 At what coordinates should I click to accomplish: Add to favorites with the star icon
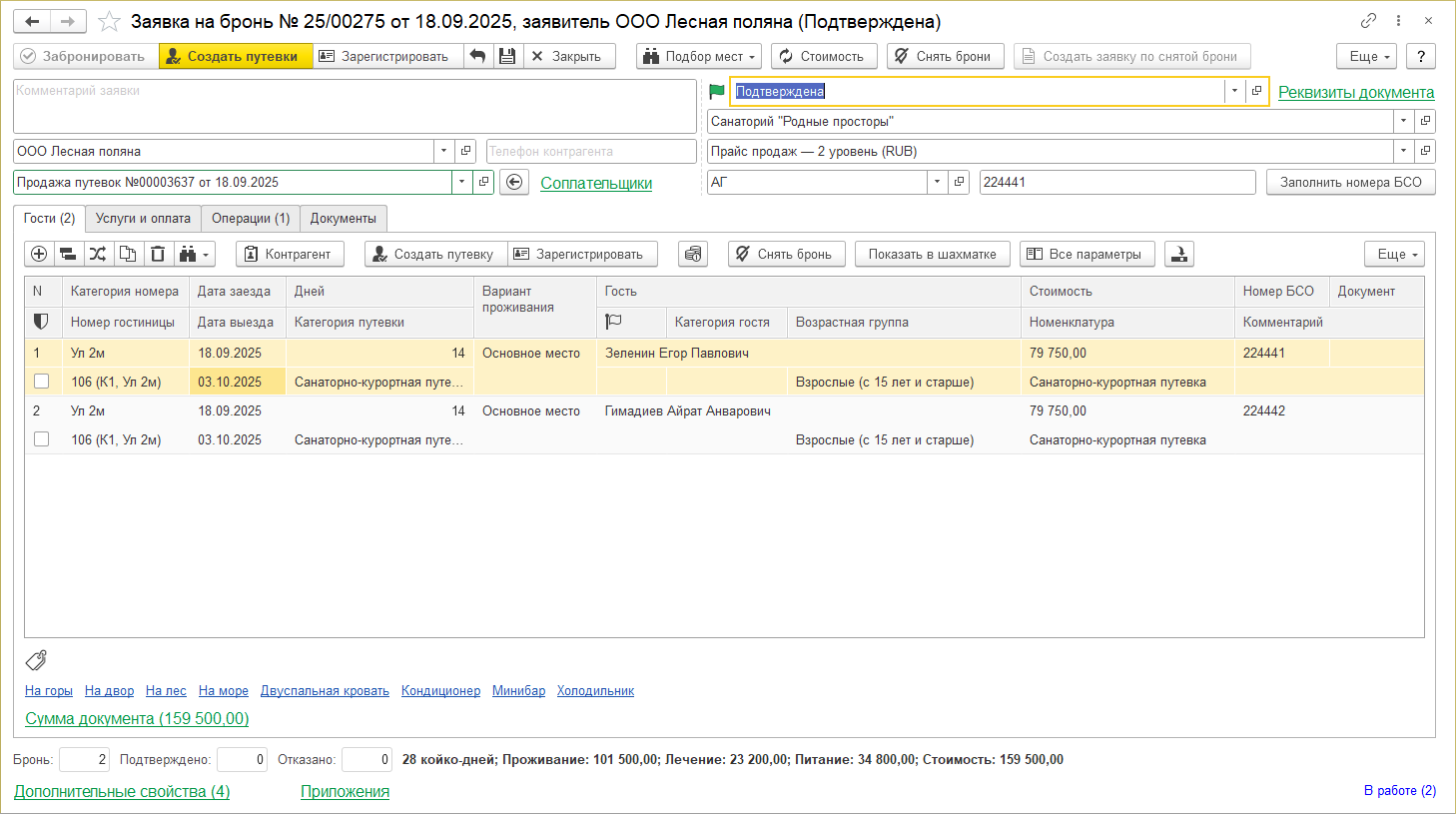point(110,22)
